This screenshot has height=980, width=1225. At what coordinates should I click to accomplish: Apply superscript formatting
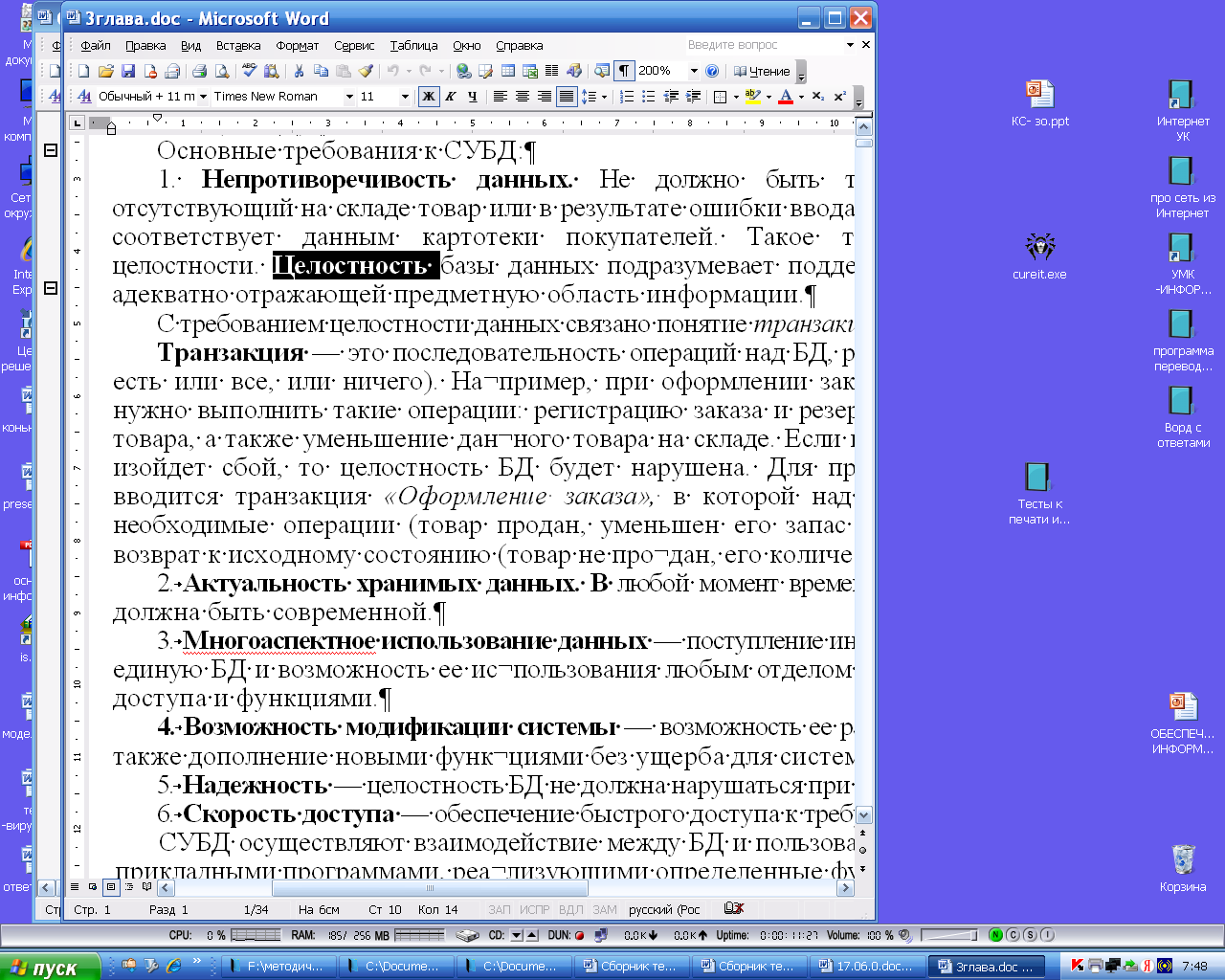(x=839, y=97)
